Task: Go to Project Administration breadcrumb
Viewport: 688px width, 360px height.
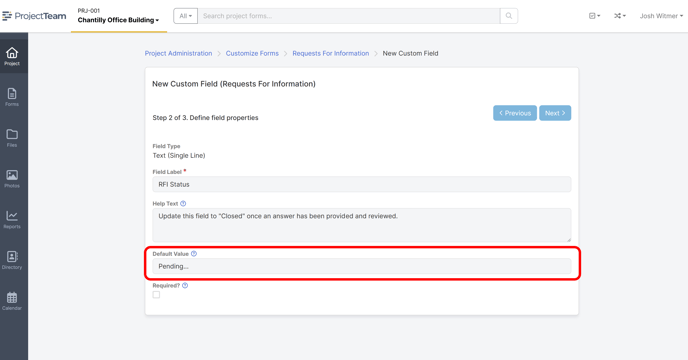Action: 178,53
